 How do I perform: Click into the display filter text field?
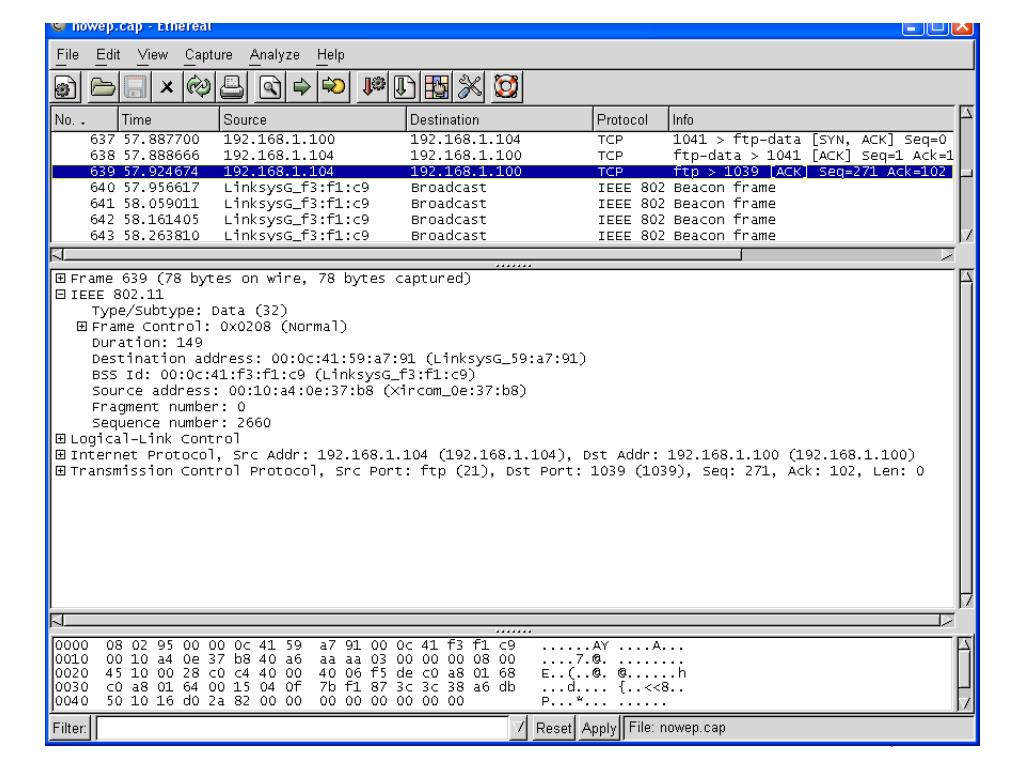point(303,728)
